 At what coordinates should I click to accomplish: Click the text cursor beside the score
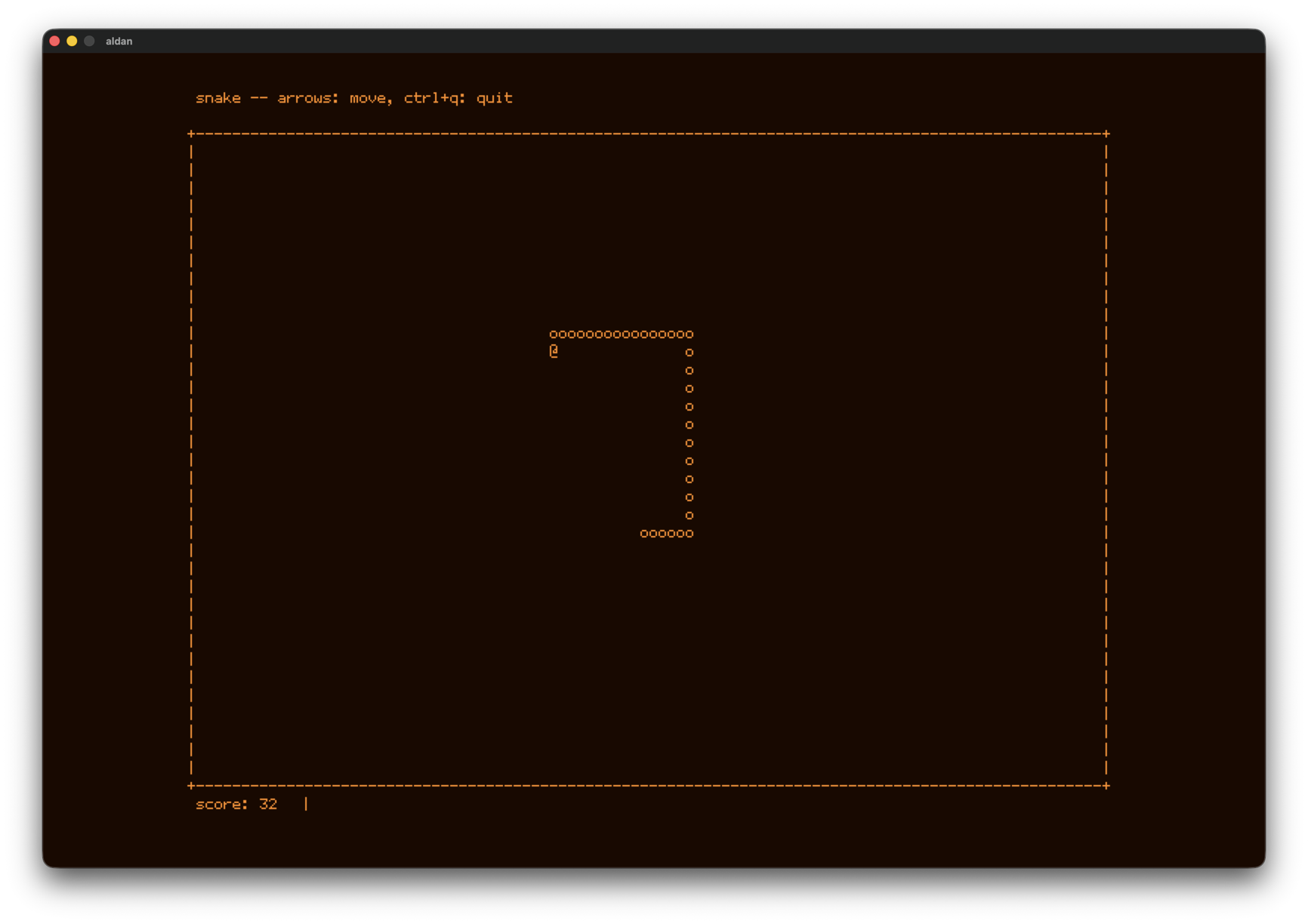(306, 805)
